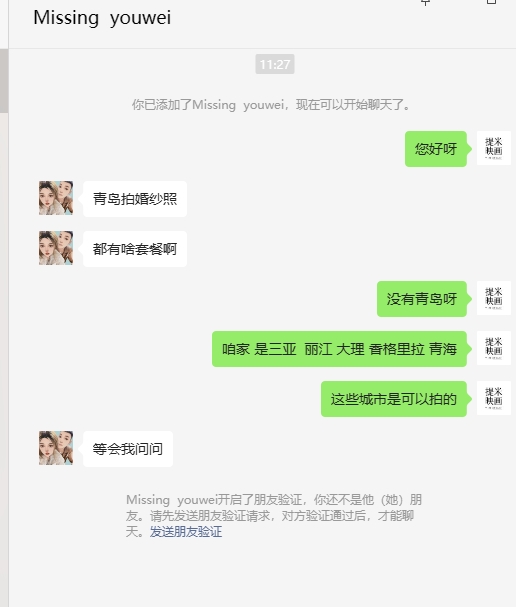Open contact avatar beside 等会我问问
This screenshot has width=516, height=607.
point(56,448)
